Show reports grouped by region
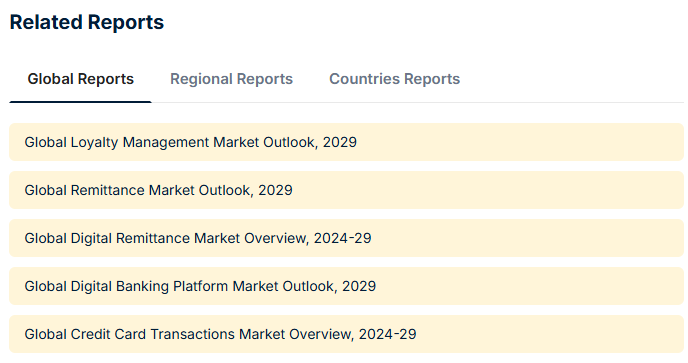688x363 pixels. coord(231,79)
